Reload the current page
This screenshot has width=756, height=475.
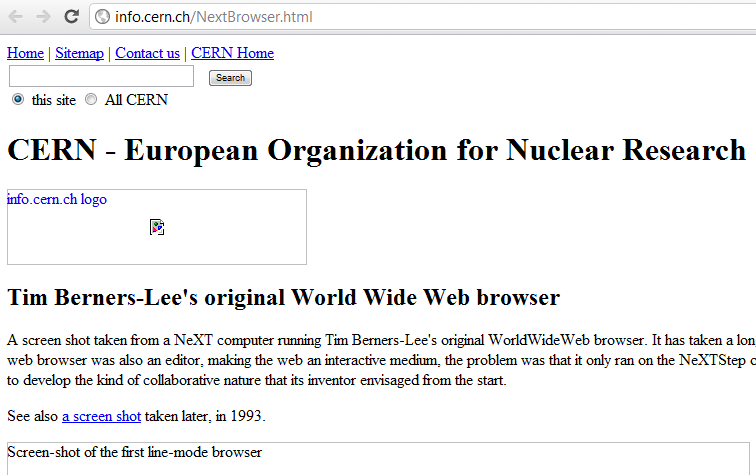[71, 16]
